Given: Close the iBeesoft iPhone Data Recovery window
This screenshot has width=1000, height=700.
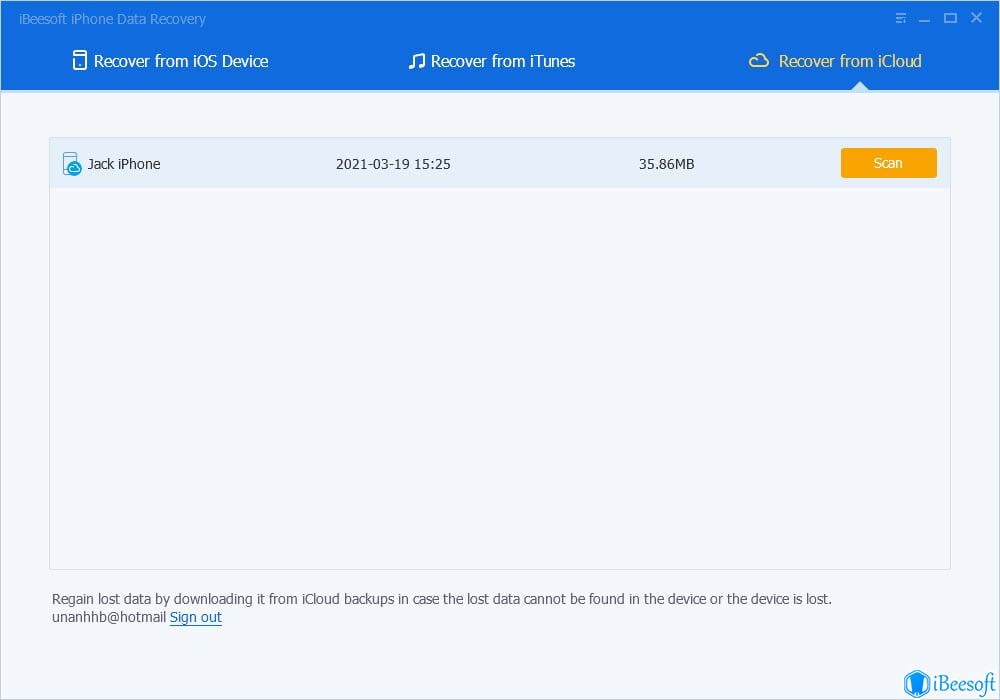Looking at the screenshot, I should (x=976, y=17).
